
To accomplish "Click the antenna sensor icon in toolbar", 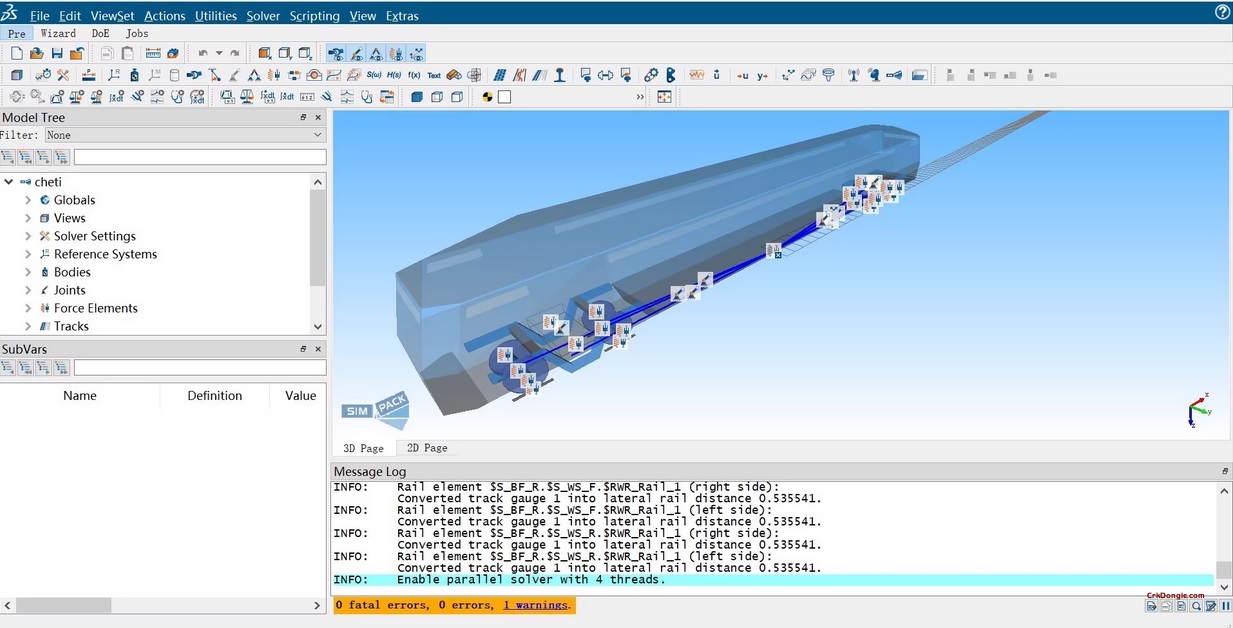I will [854, 75].
